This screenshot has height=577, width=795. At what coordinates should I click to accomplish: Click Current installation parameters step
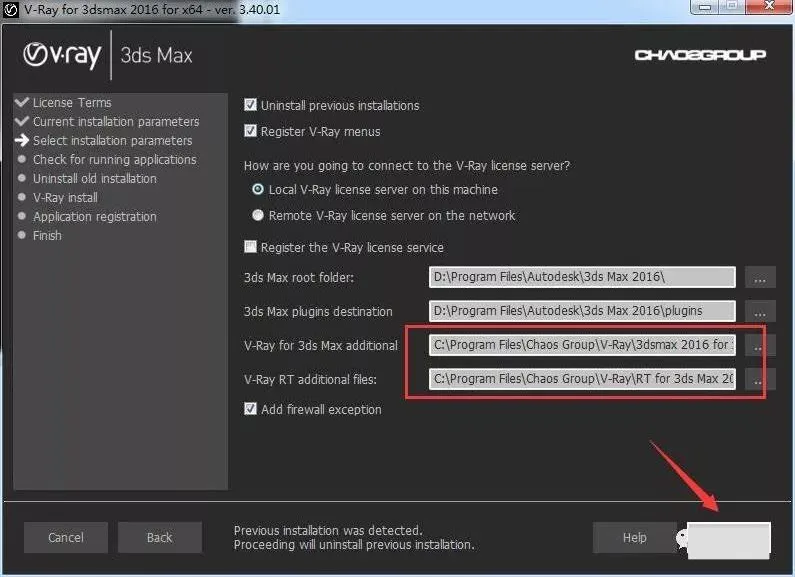[x=116, y=122]
